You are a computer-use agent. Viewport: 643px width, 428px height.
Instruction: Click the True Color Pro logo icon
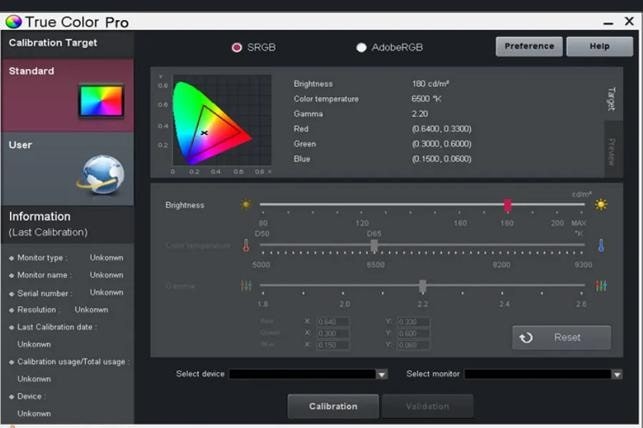13,22
